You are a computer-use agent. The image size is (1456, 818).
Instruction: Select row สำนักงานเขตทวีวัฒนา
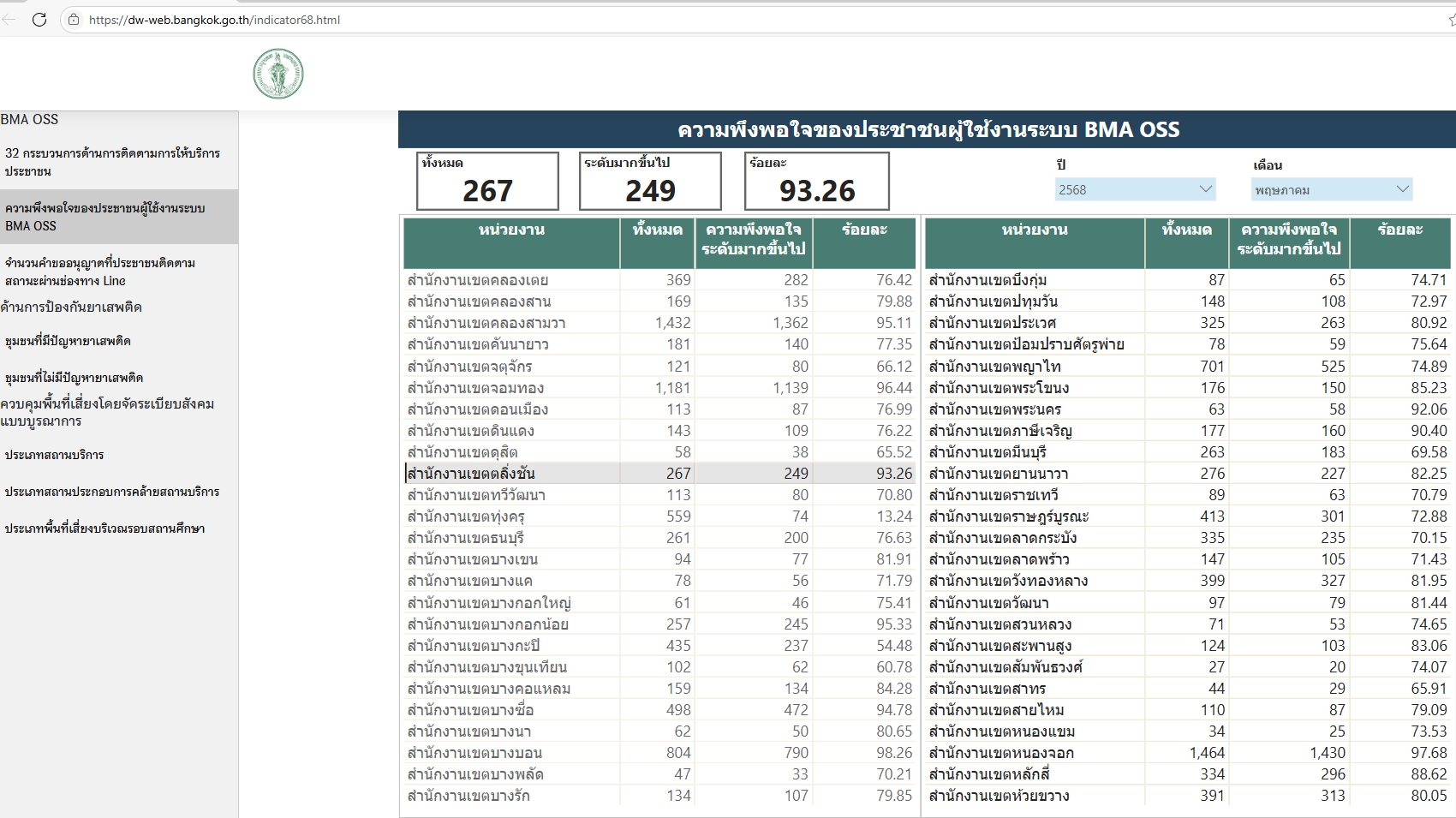(x=659, y=495)
